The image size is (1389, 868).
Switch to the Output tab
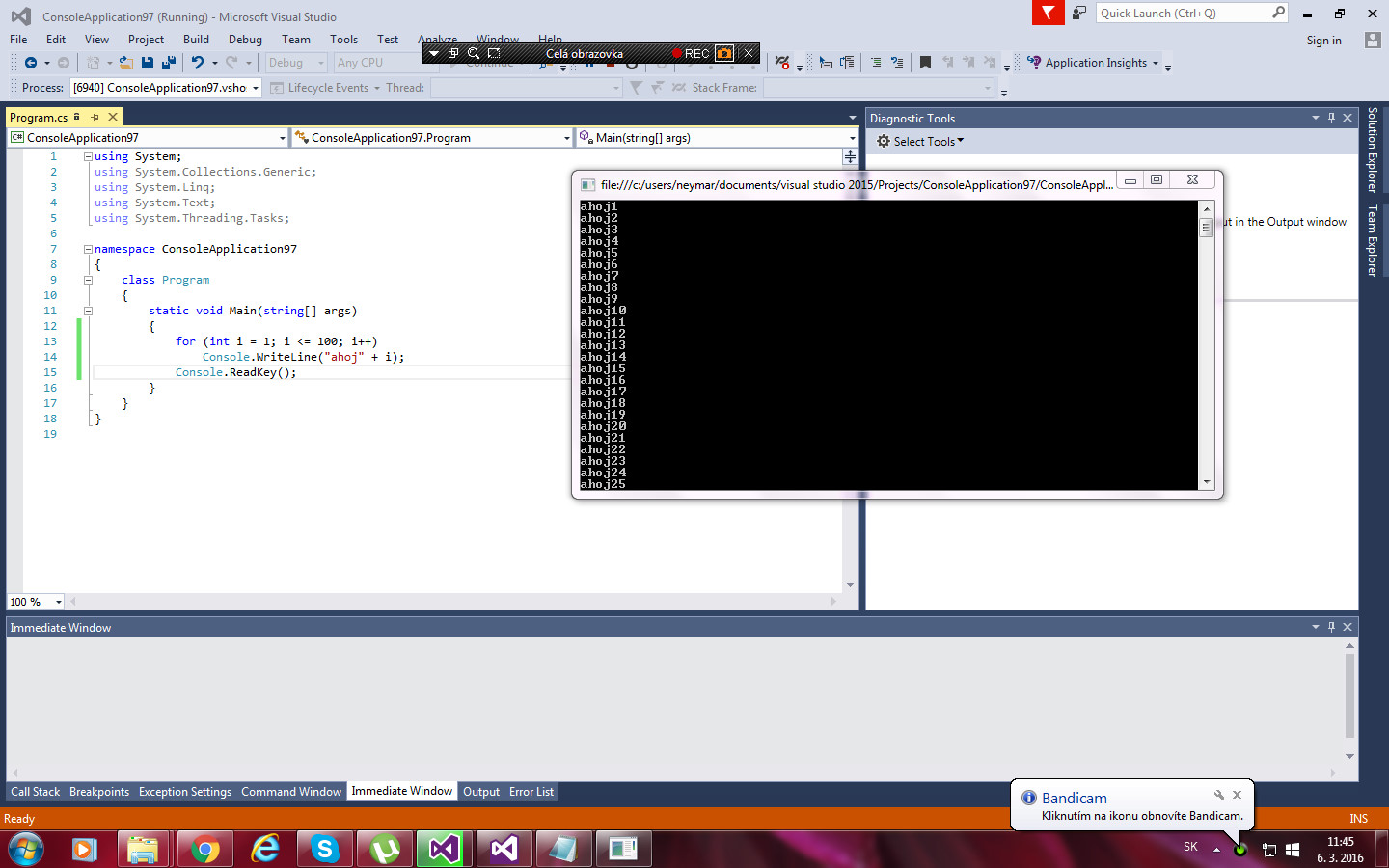coord(480,792)
